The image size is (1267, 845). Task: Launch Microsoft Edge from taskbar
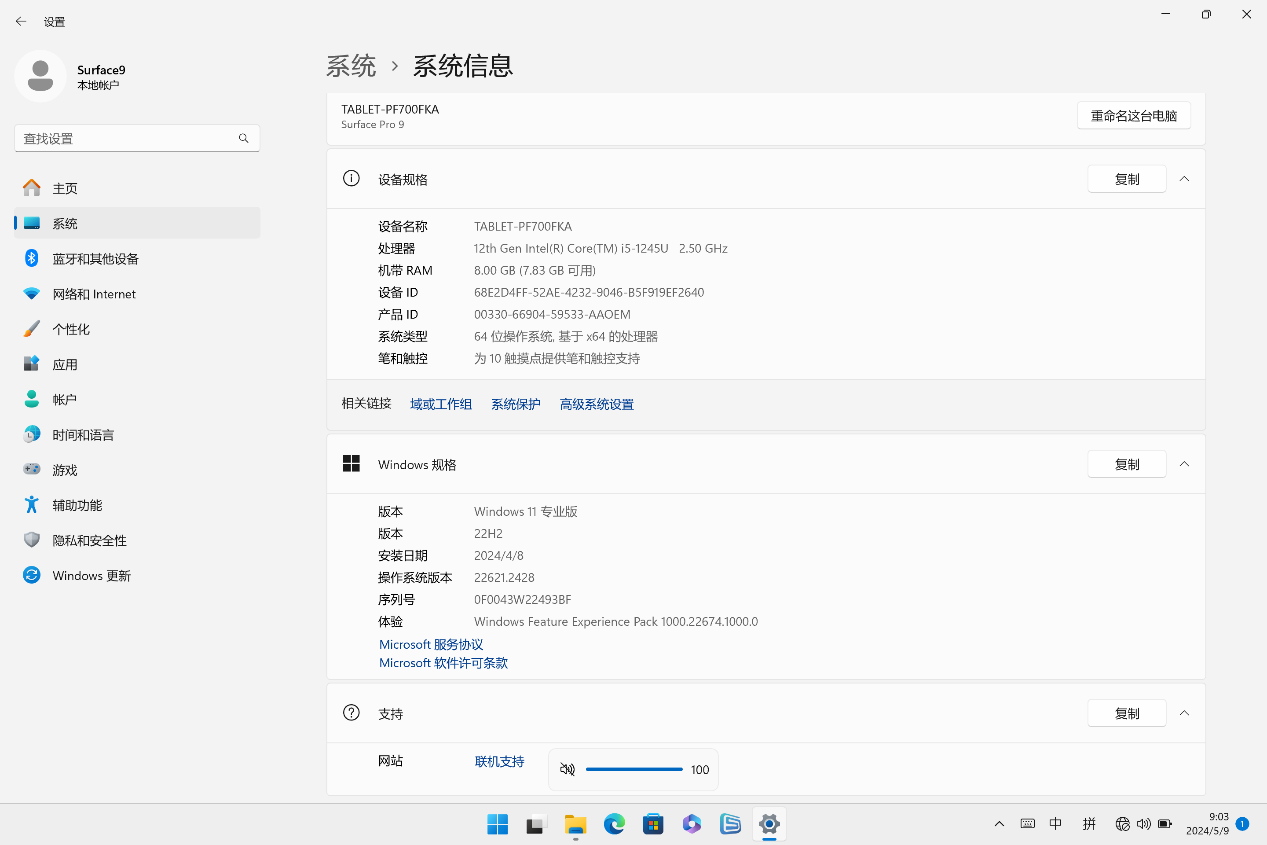[x=614, y=824]
